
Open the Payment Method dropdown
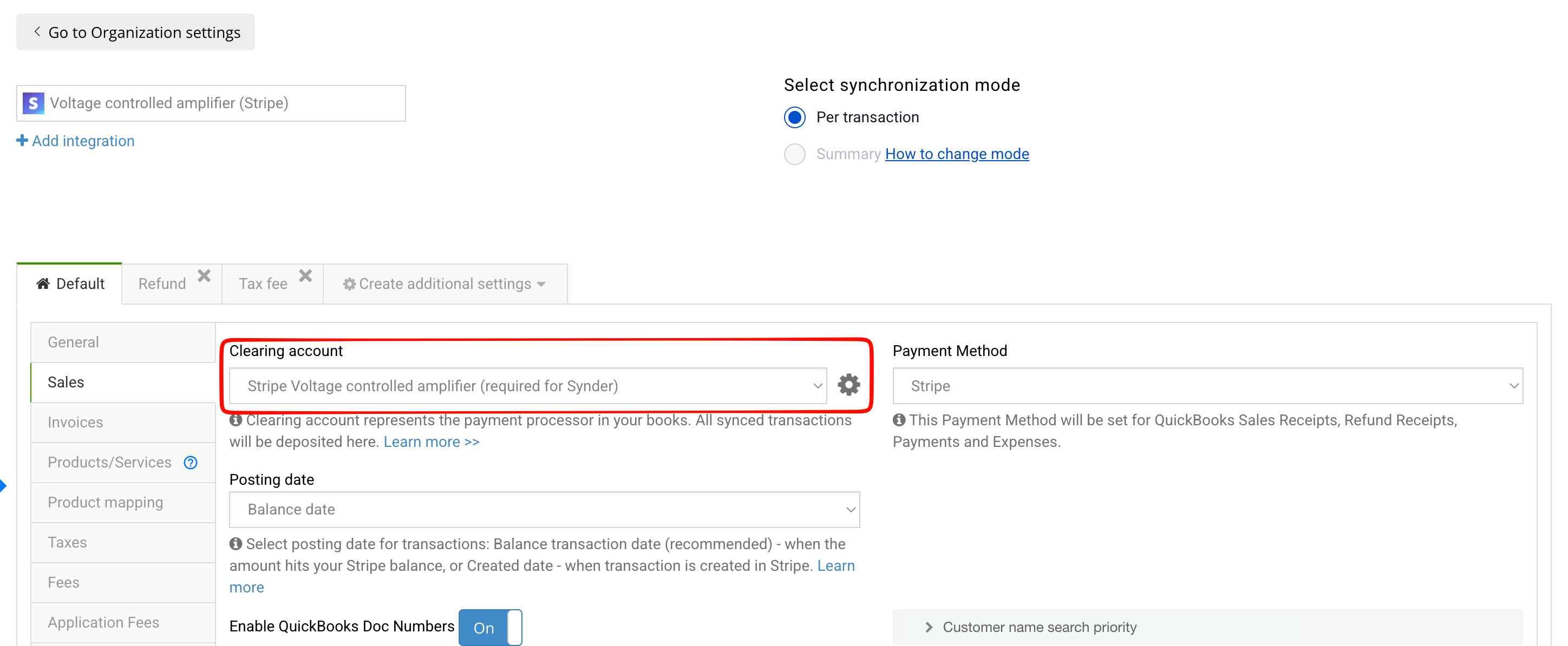pyautogui.click(x=1207, y=386)
